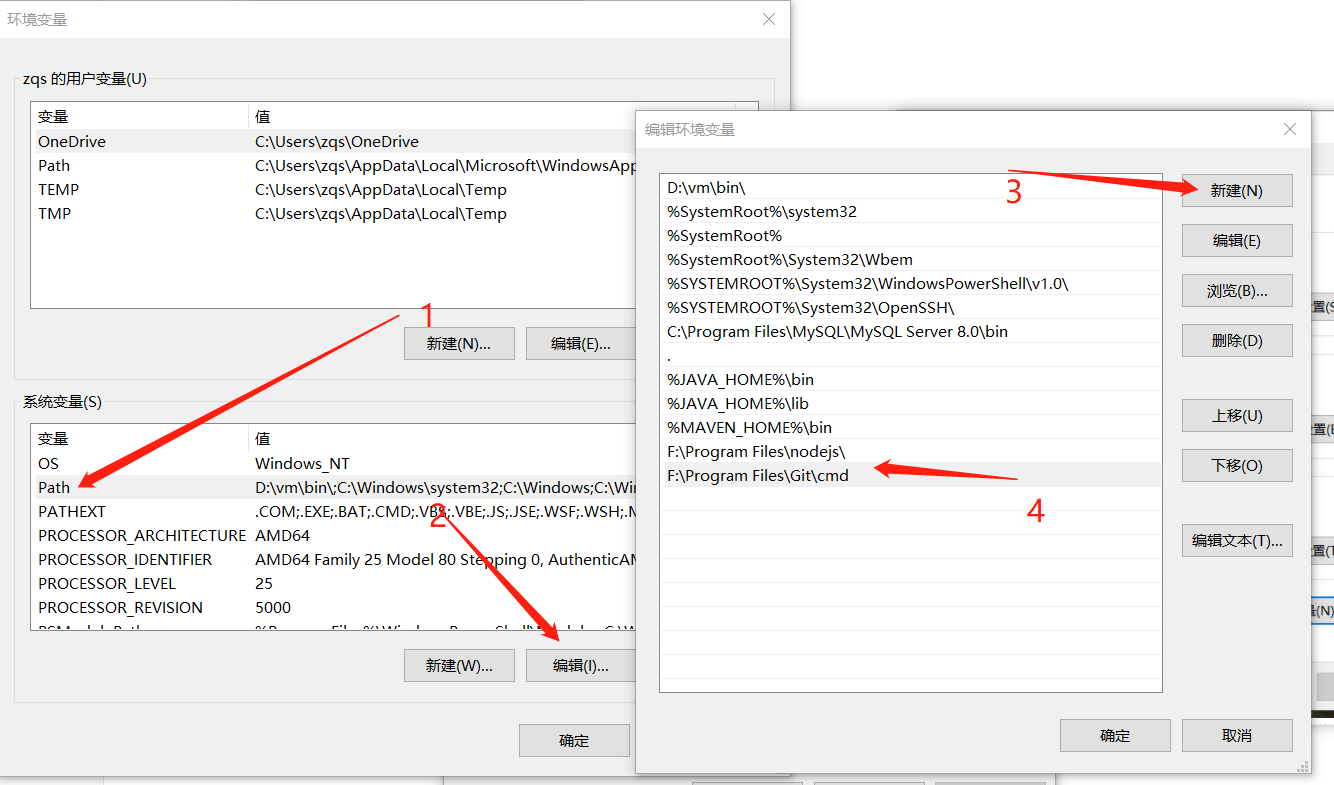Viewport: 1334px width, 785px height.
Task: Select the single dot path entry
Action: pos(911,355)
